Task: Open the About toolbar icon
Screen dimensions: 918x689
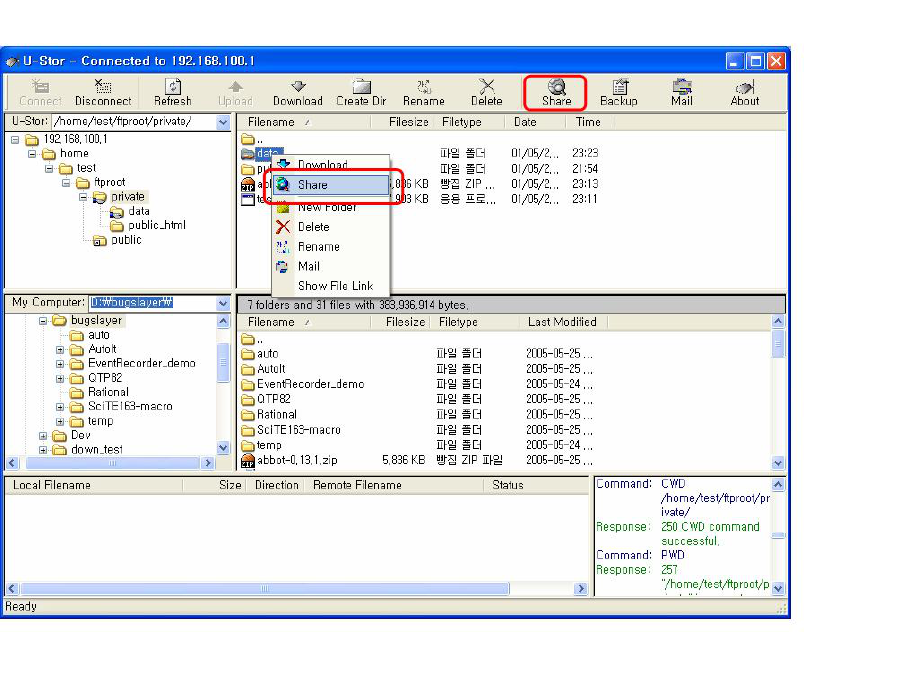Action: pyautogui.click(x=745, y=92)
